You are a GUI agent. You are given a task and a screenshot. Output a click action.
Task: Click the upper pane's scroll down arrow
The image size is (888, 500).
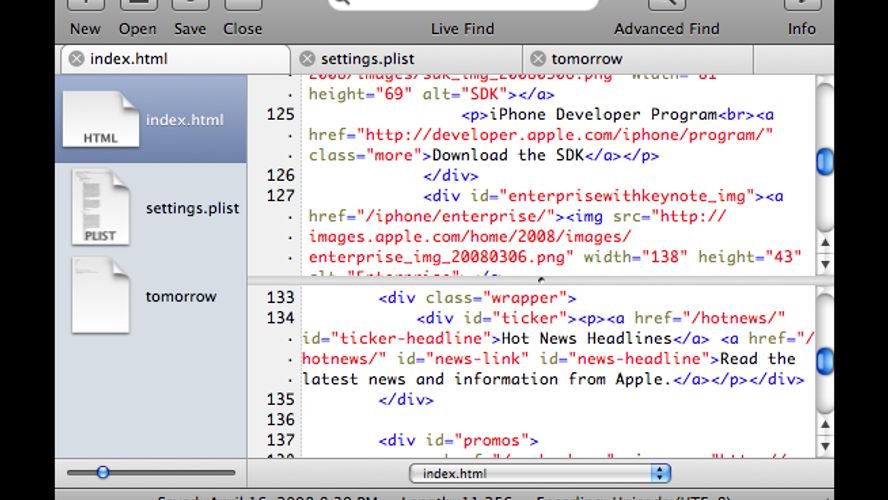(825, 264)
